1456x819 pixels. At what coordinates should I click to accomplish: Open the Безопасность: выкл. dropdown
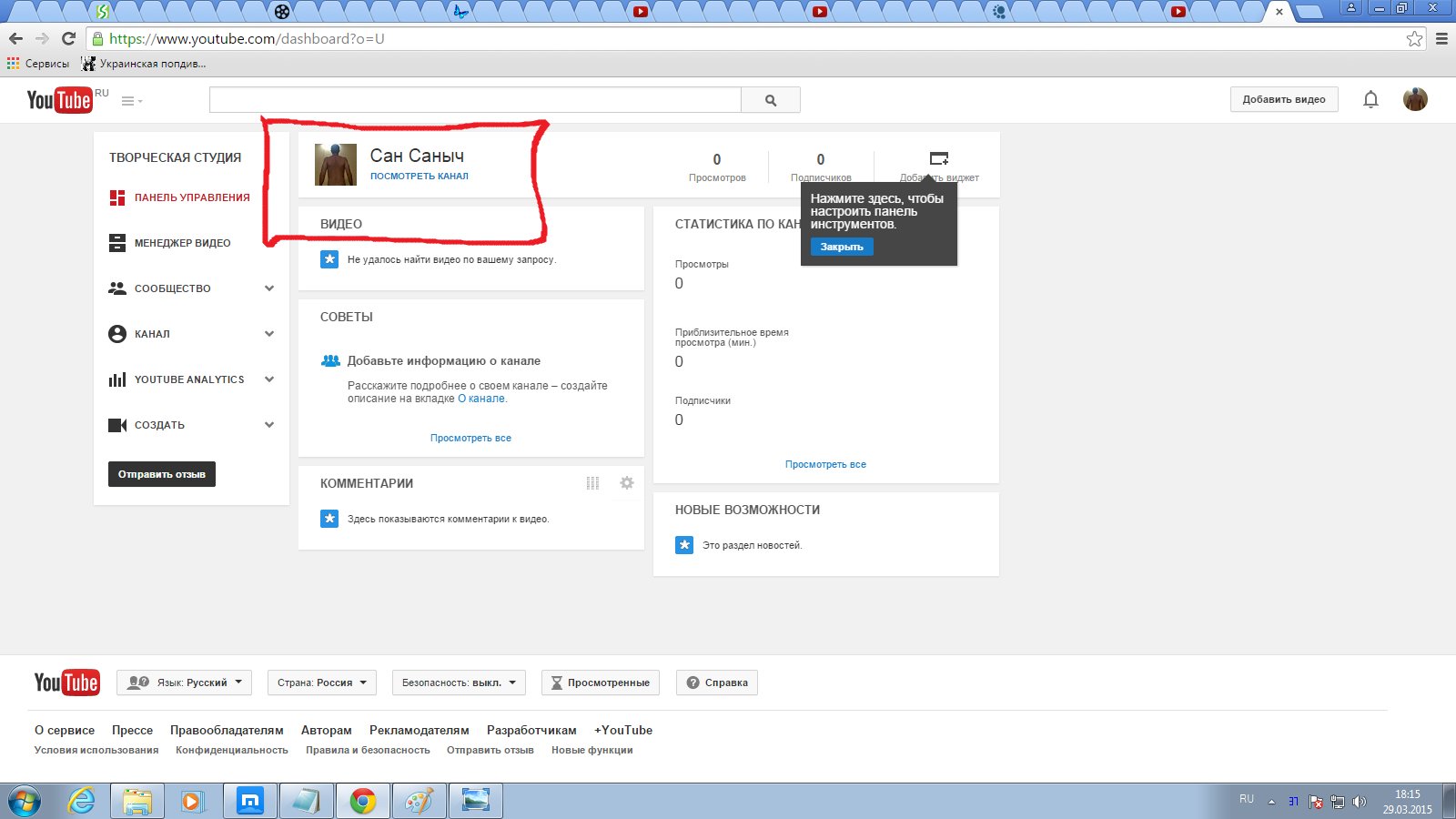click(459, 682)
